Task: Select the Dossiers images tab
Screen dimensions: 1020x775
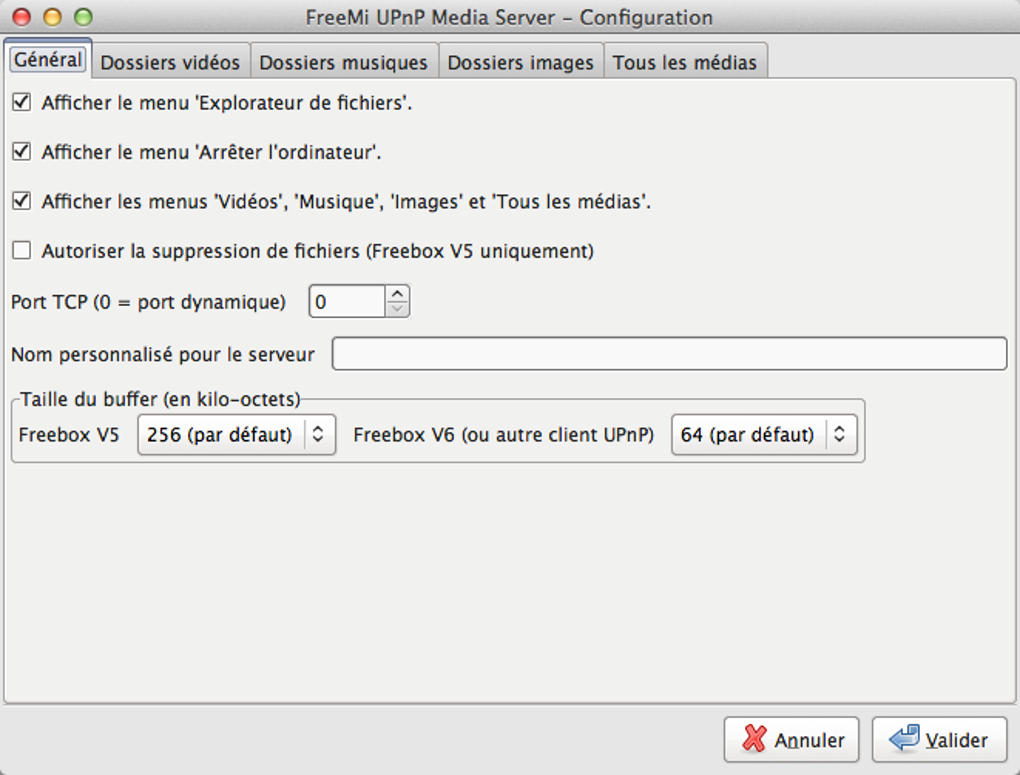Action: click(520, 62)
